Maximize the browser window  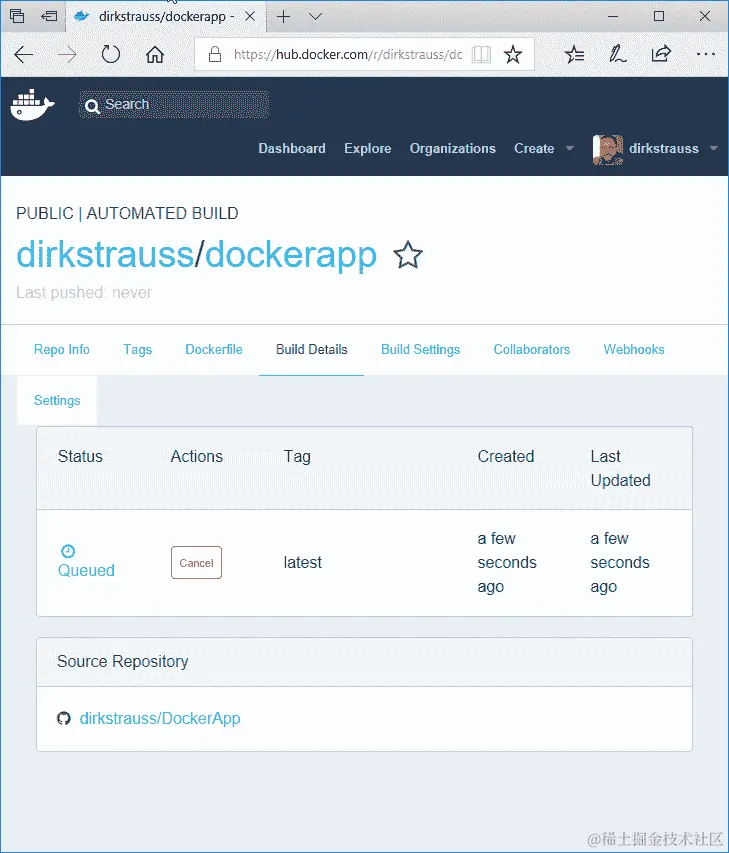[x=659, y=16]
